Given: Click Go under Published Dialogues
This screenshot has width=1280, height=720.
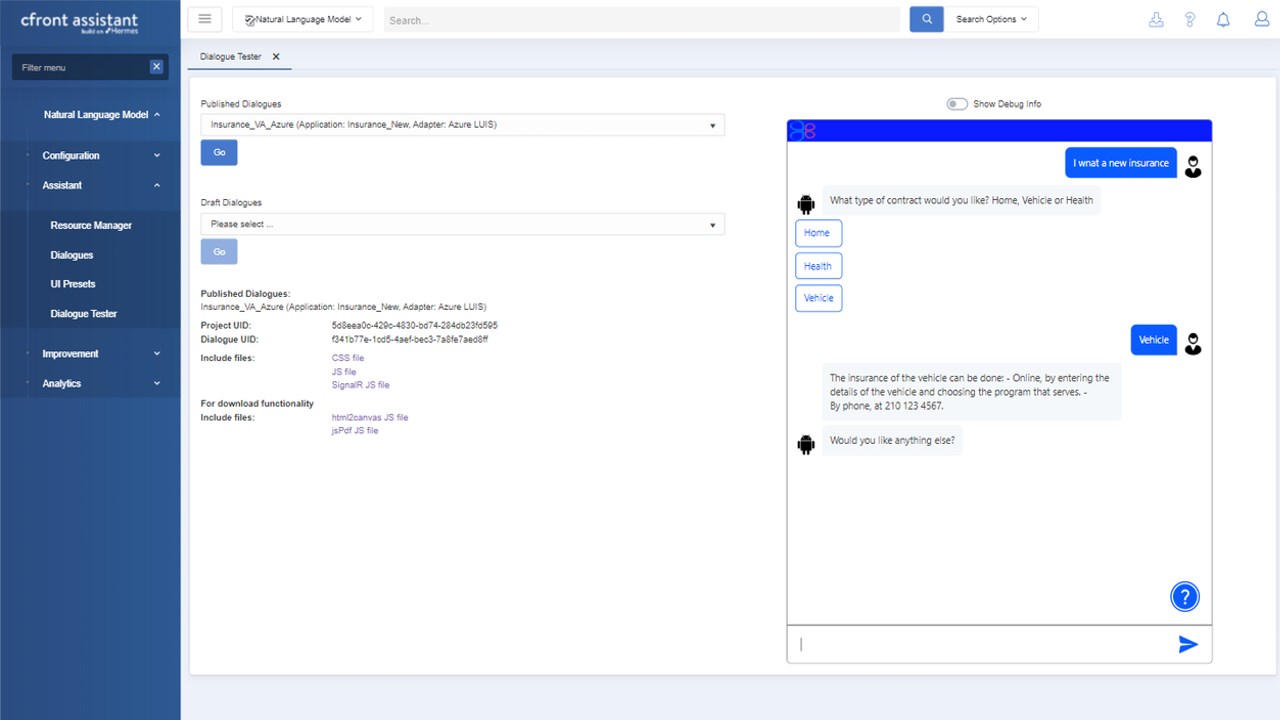Looking at the screenshot, I should tap(219, 153).
